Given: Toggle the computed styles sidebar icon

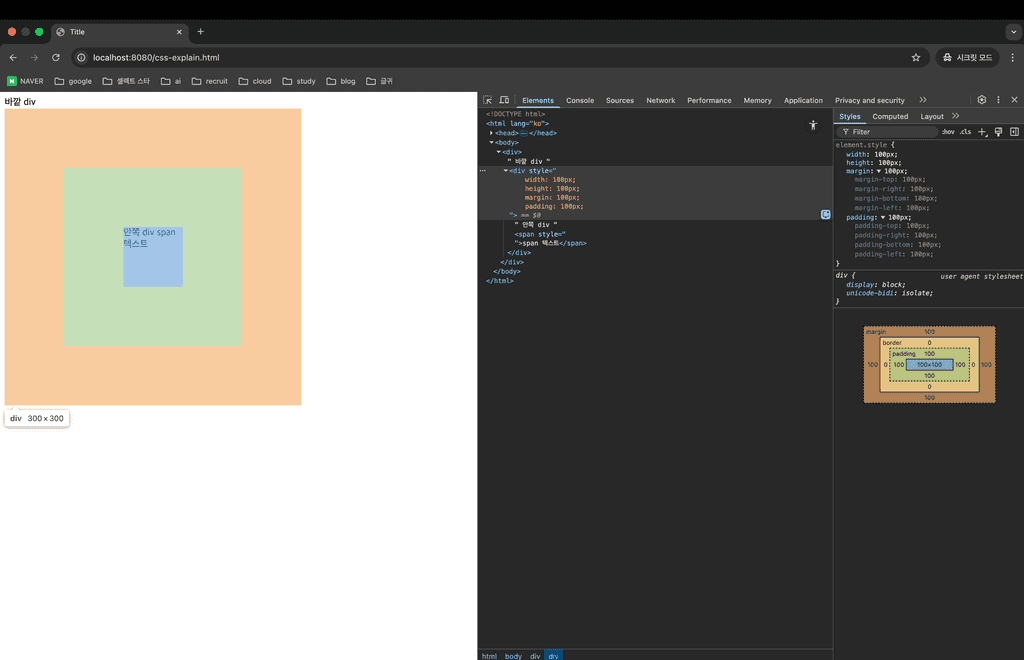Looking at the screenshot, I should pyautogui.click(x=1014, y=132).
